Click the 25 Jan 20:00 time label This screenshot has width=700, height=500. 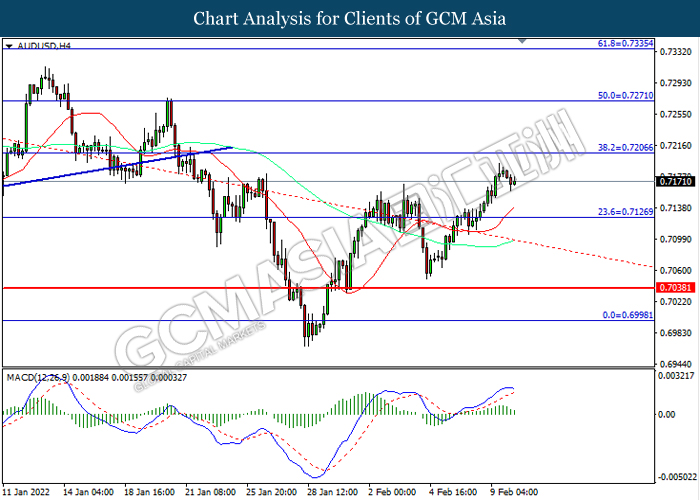pyautogui.click(x=271, y=492)
